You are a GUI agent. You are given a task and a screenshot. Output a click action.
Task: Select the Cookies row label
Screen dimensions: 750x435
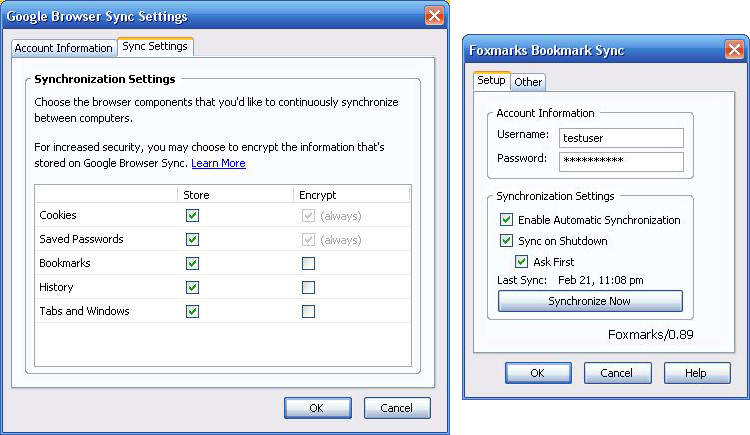coord(58,215)
